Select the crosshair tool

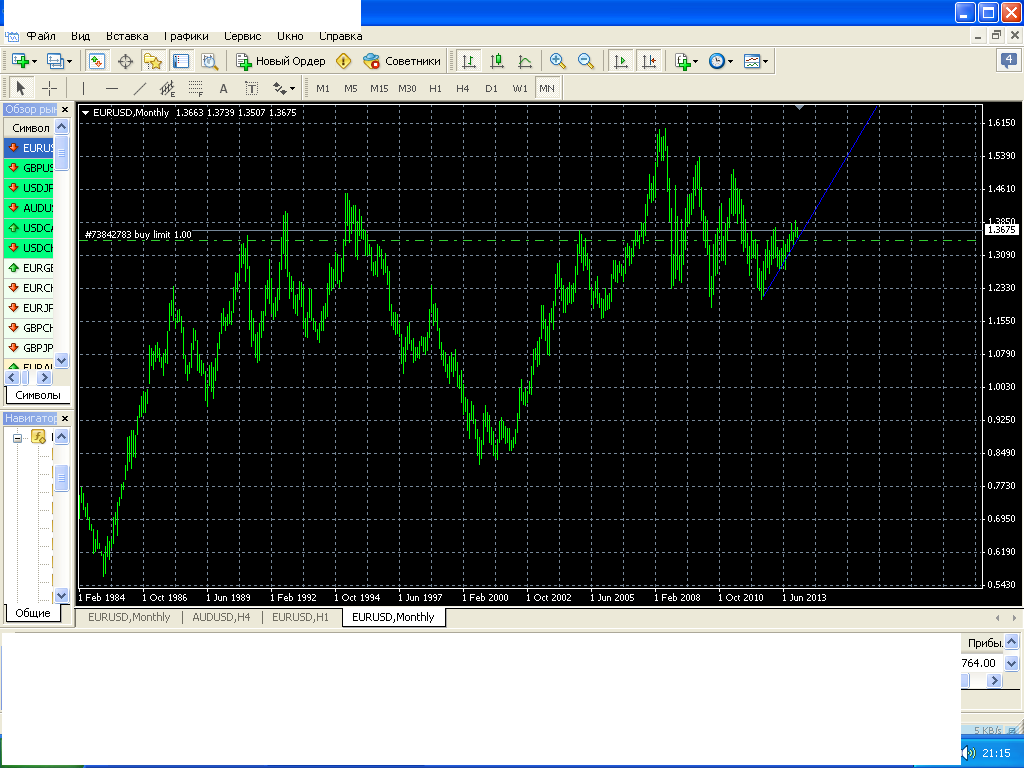50,88
